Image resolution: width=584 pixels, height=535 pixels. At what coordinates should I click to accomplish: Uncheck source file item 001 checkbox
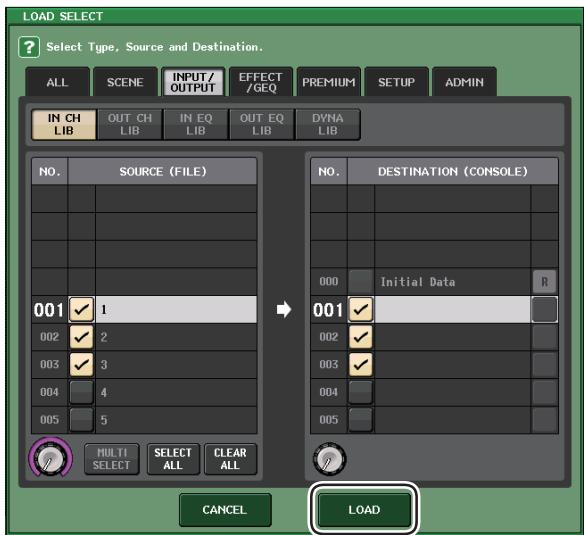point(81,309)
